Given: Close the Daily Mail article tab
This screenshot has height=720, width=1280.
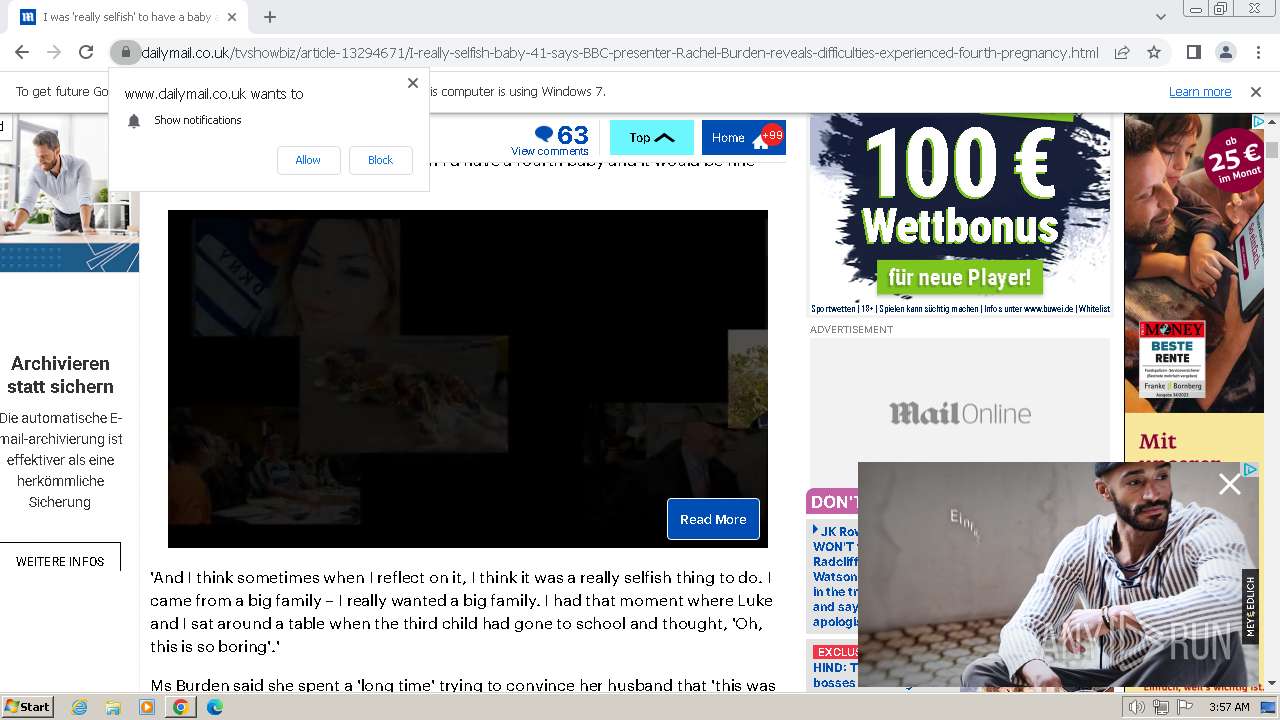Looking at the screenshot, I should tap(233, 17).
